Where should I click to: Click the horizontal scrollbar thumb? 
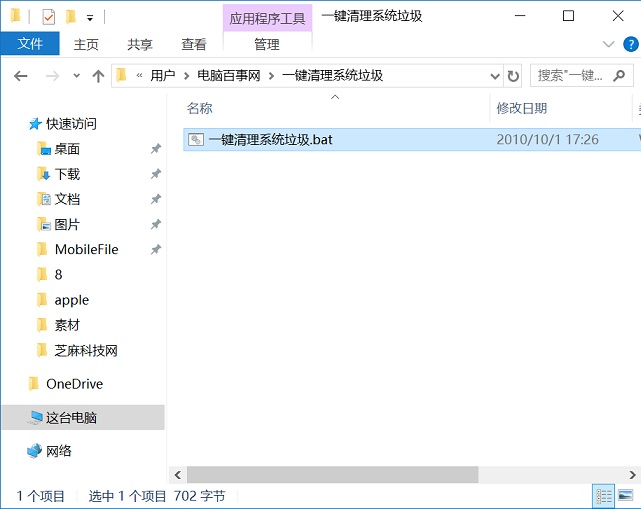point(332,475)
